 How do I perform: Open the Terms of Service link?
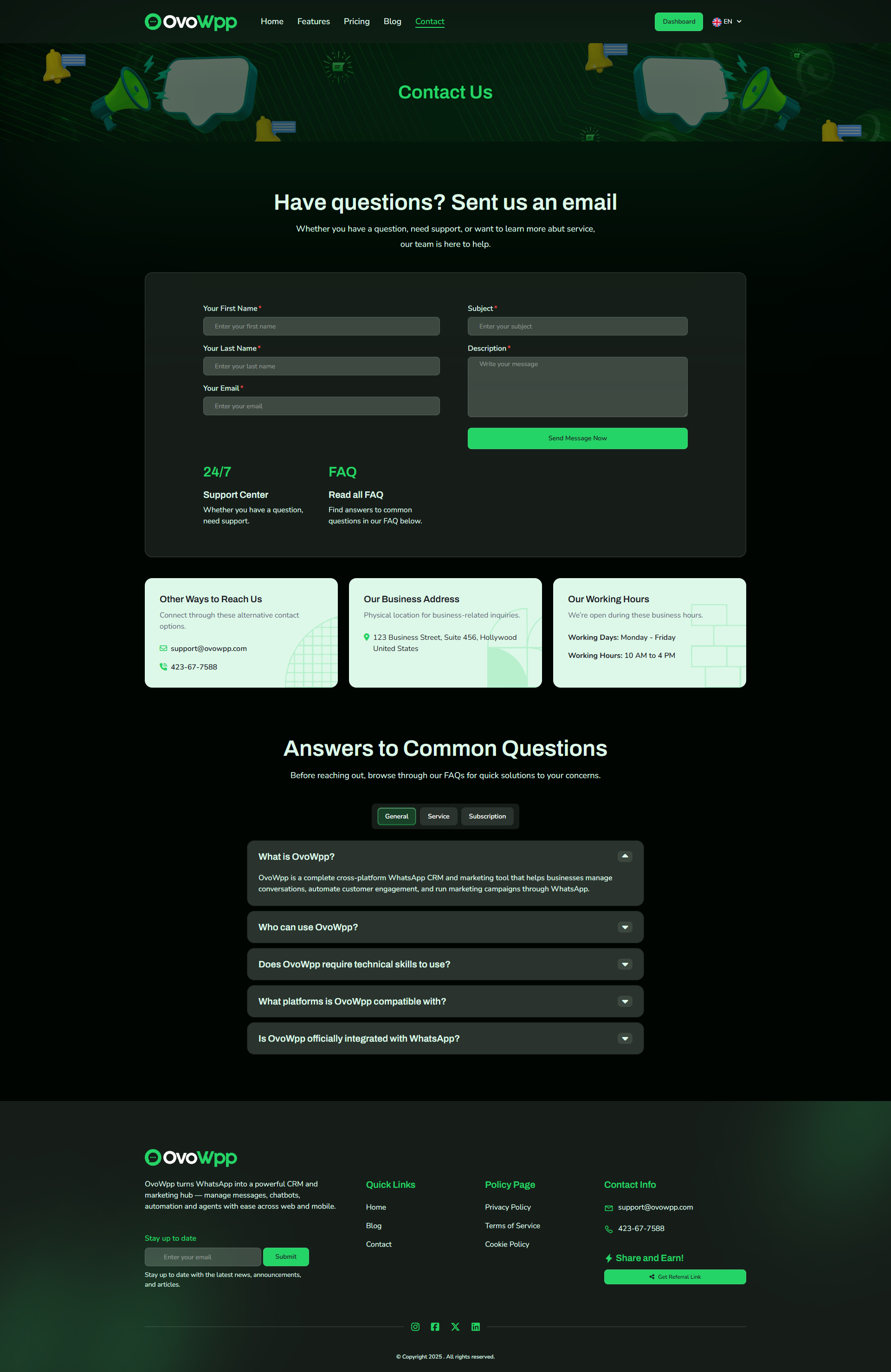512,1225
